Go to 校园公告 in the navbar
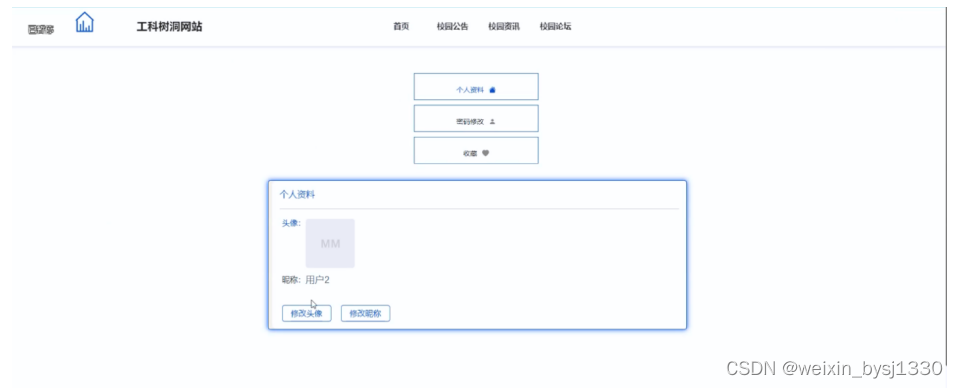 pos(452,26)
